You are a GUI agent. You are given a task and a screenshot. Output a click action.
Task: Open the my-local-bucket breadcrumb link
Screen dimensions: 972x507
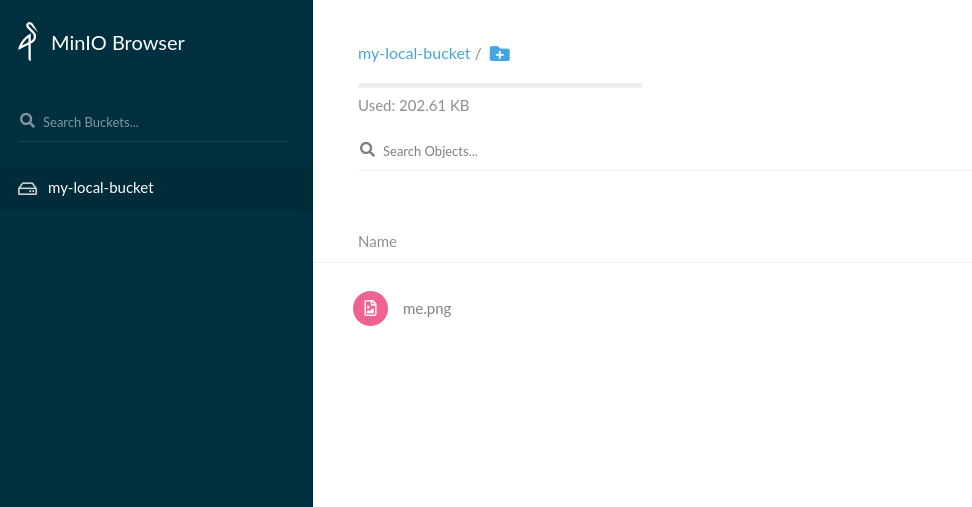414,54
